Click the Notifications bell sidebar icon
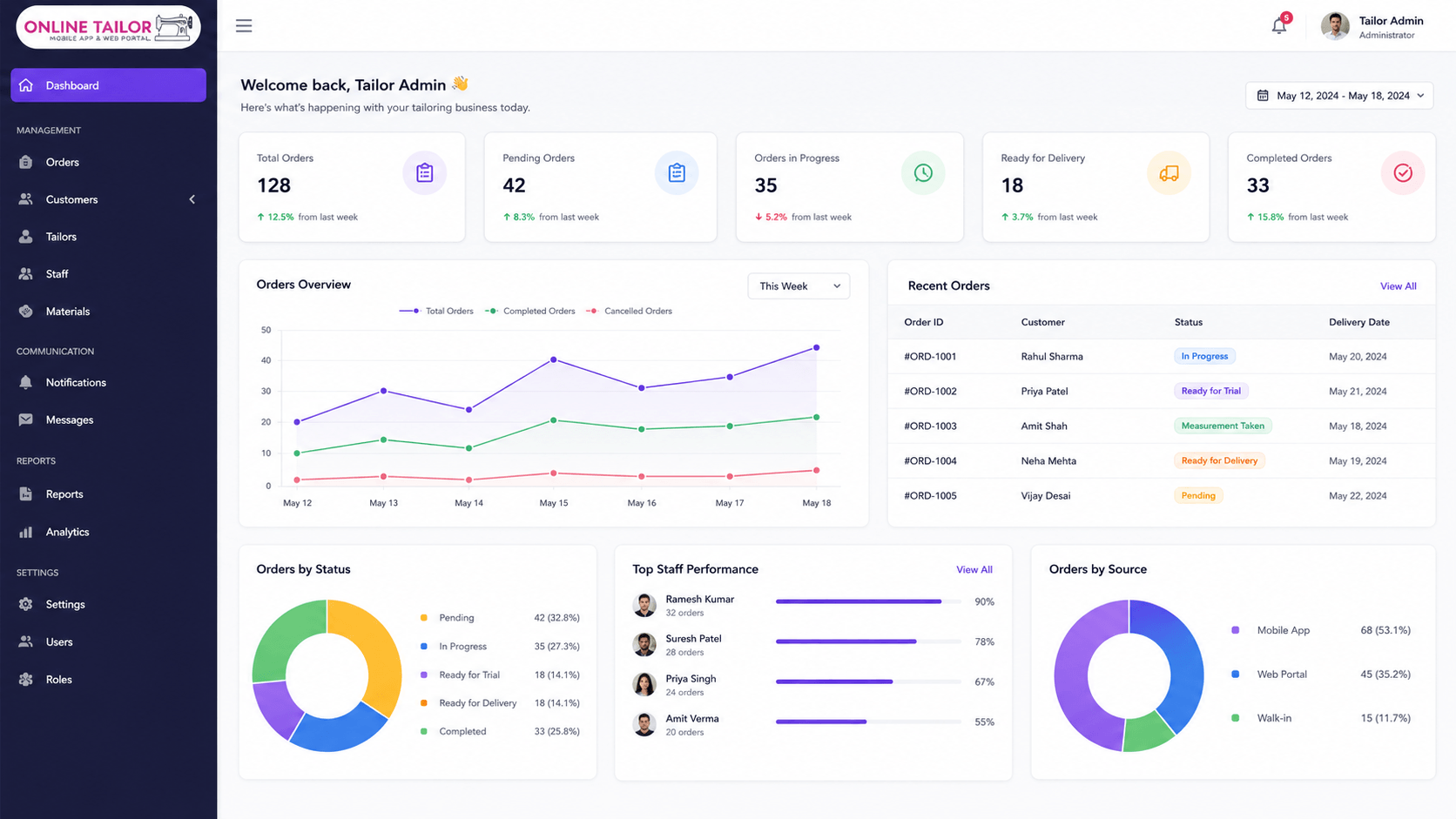The height and width of the screenshot is (819, 1456). tap(26, 382)
